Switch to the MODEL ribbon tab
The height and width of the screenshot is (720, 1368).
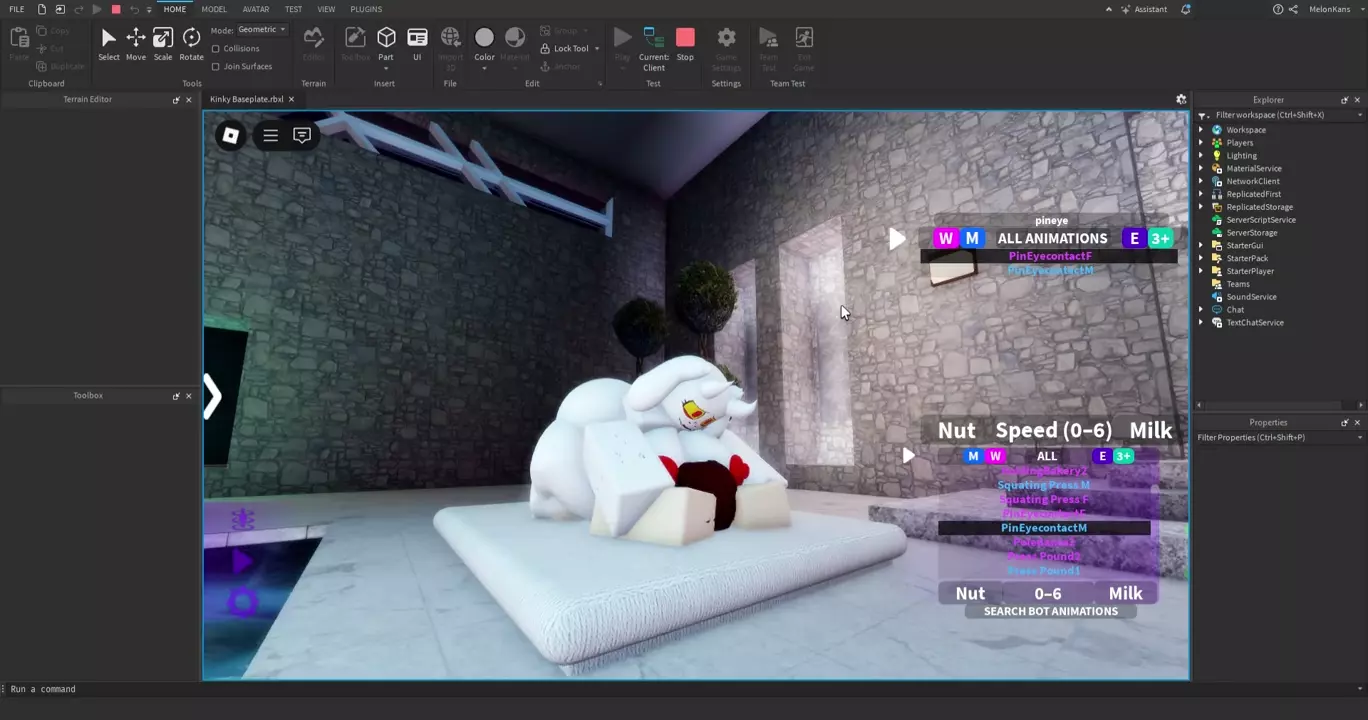214,9
